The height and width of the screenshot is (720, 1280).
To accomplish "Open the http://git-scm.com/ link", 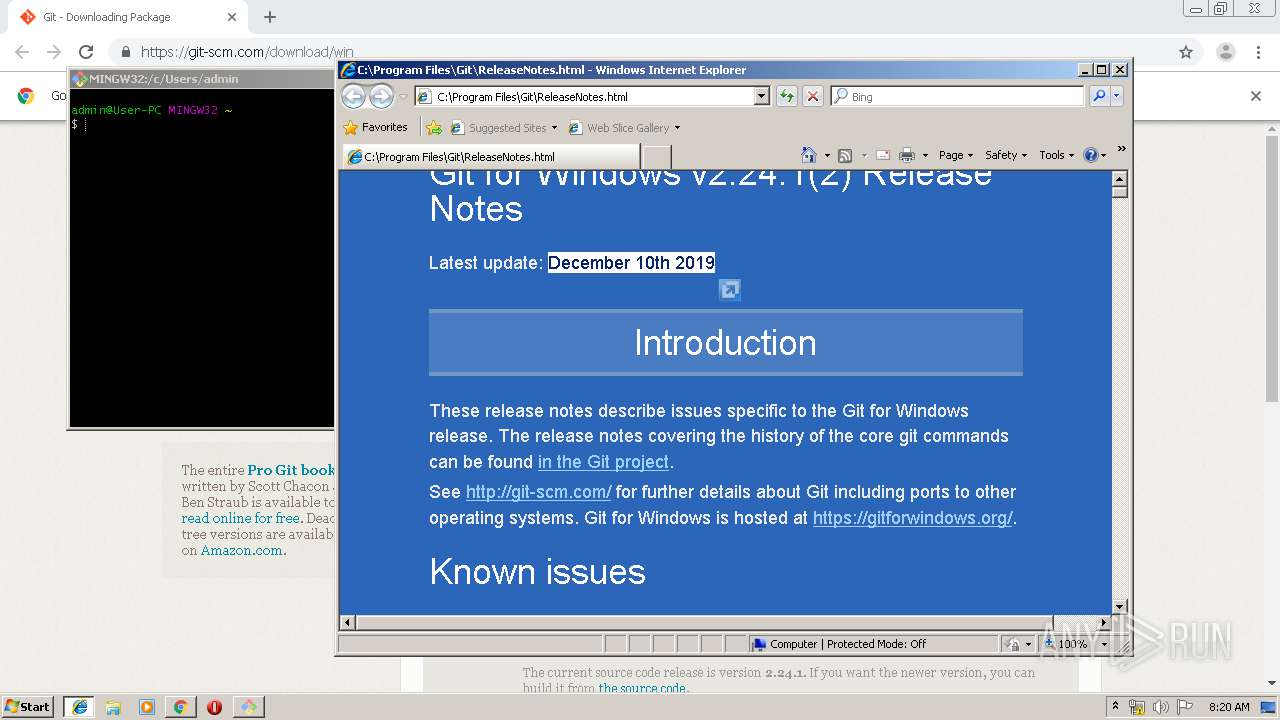I will pyautogui.click(x=538, y=492).
